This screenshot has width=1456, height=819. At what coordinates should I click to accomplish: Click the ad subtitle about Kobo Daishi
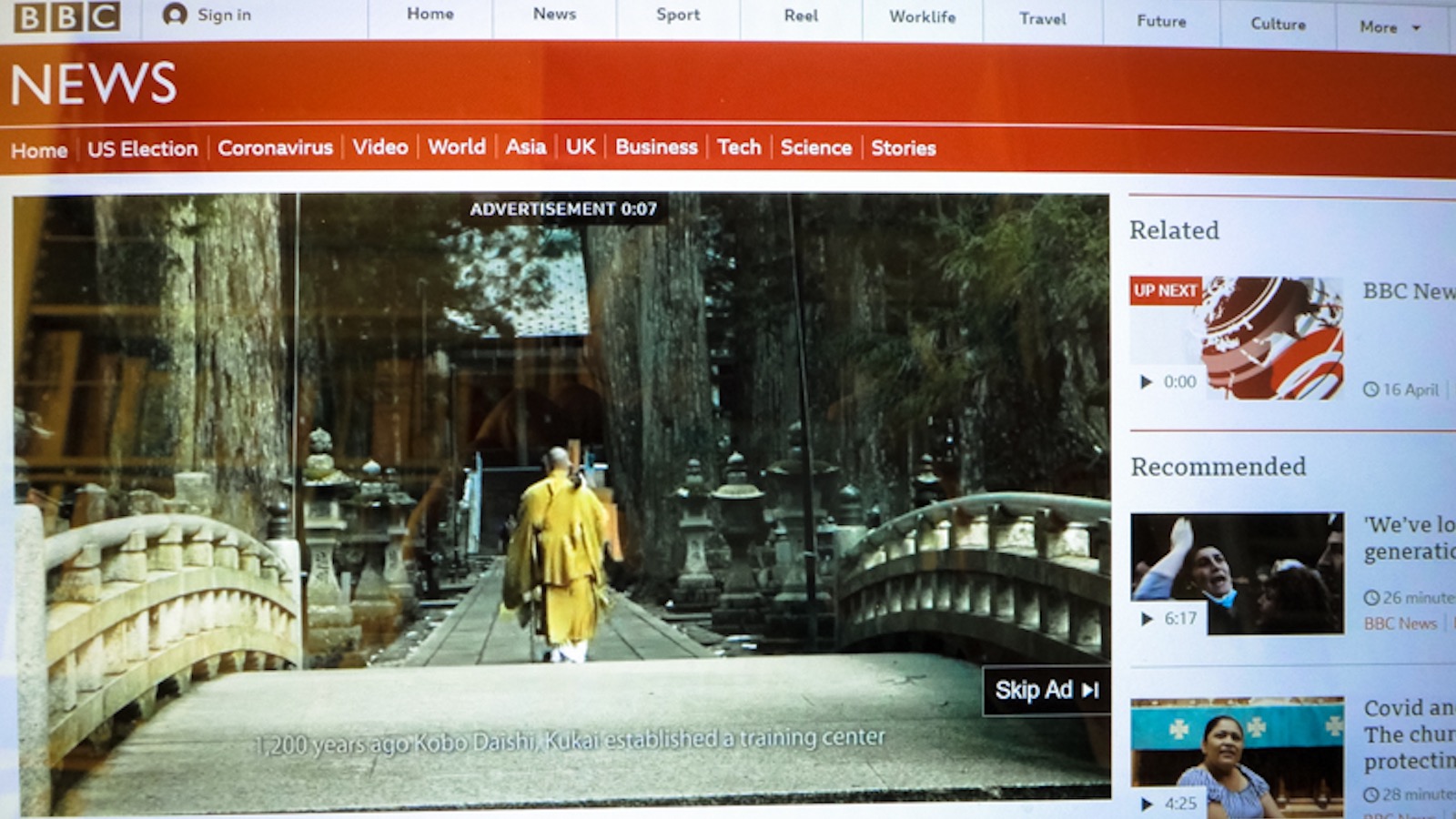(x=570, y=741)
